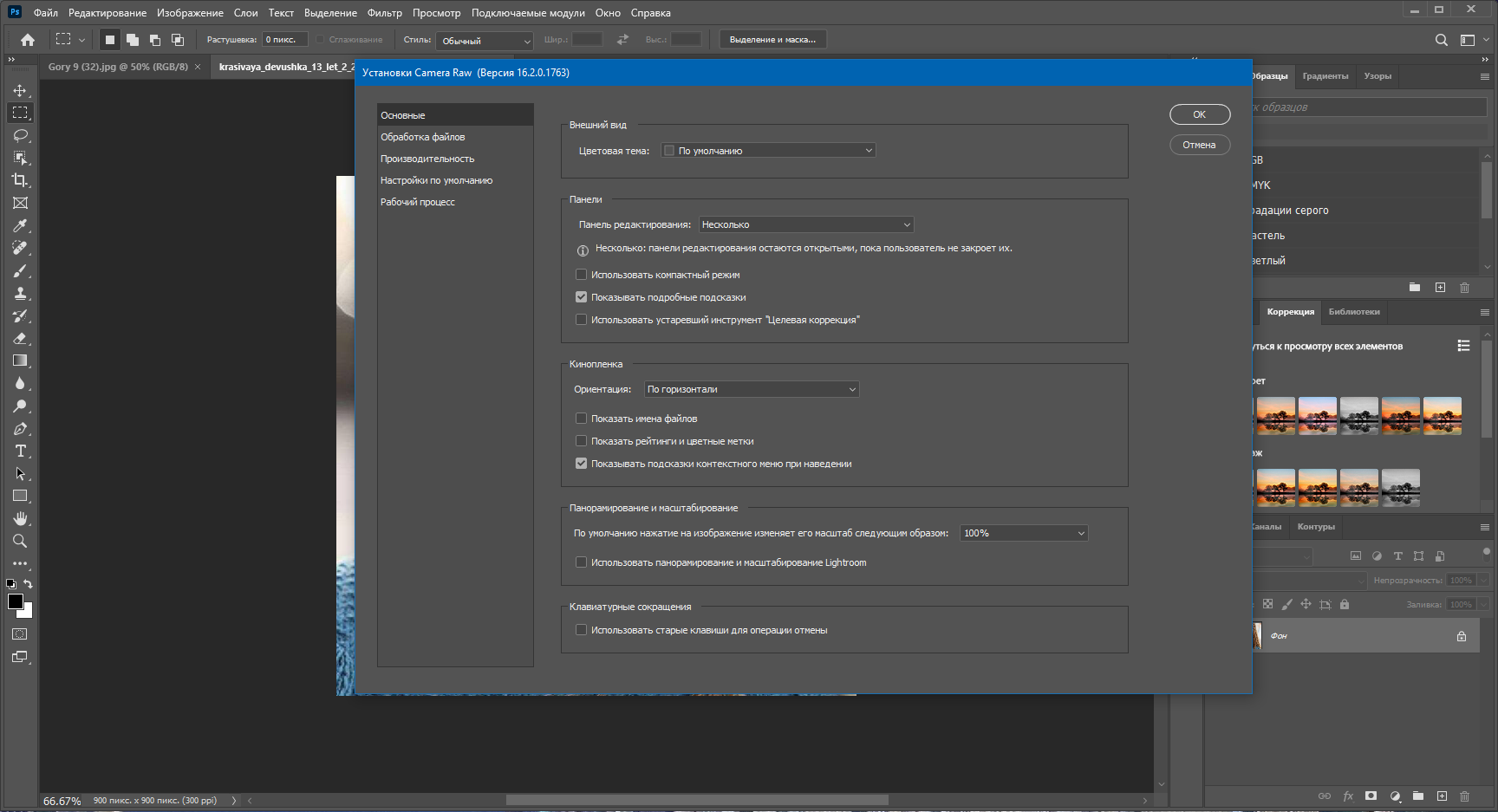Viewport: 1498px width, 812px height.
Task: Select the Horizontal Type tool
Action: (x=20, y=451)
